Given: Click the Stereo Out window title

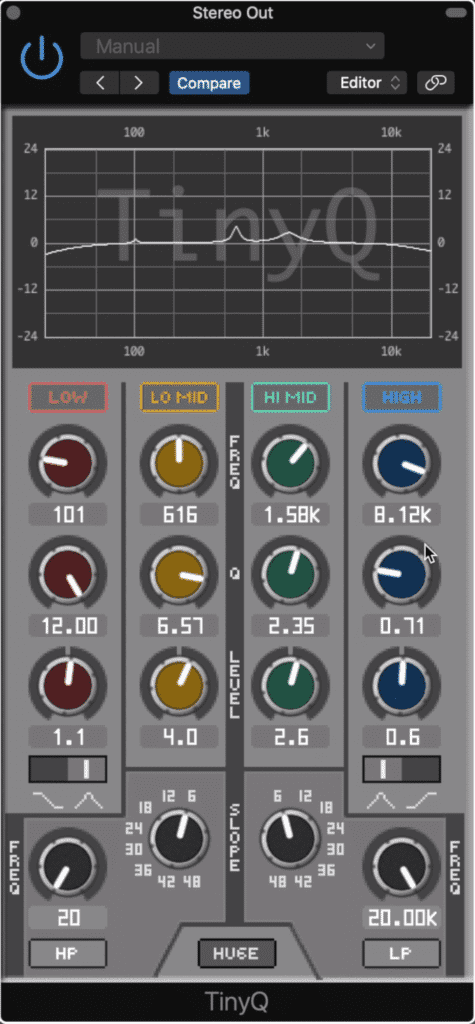Looking at the screenshot, I should click(233, 13).
